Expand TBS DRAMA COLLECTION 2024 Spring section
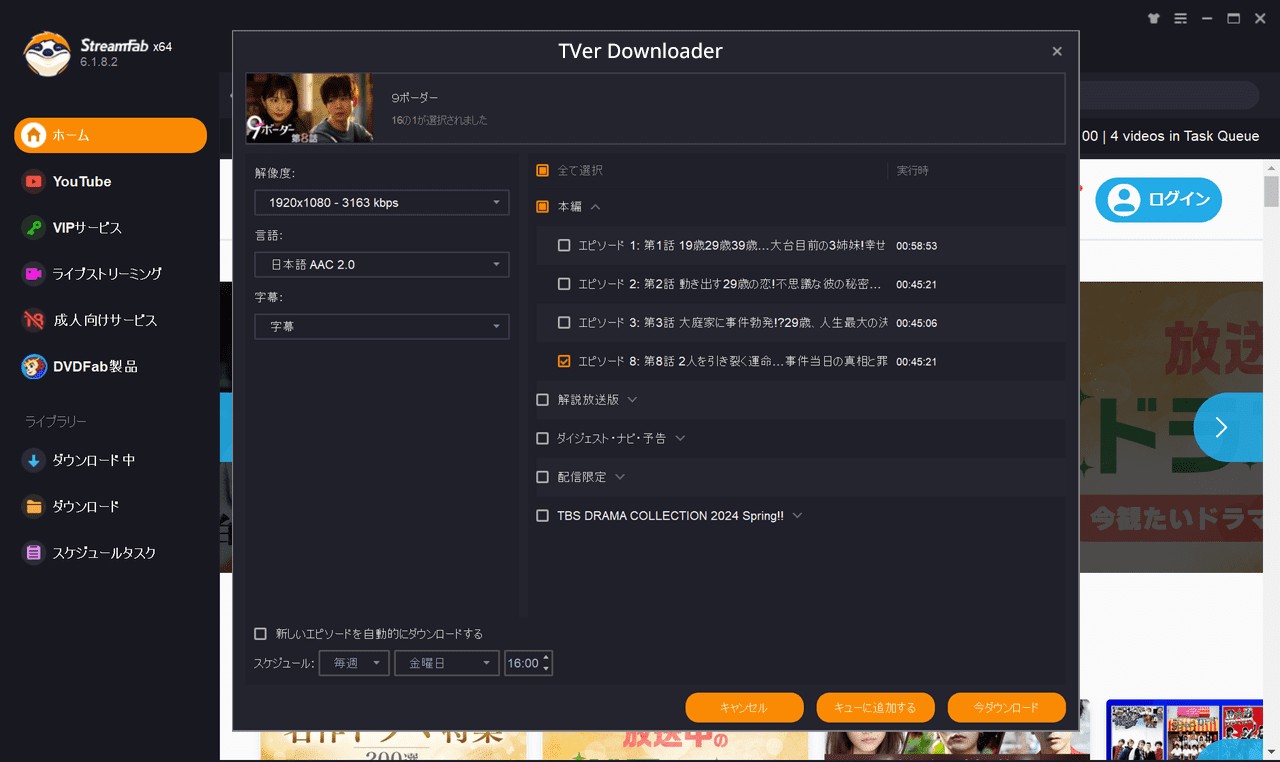The image size is (1280, 762). coord(797,516)
